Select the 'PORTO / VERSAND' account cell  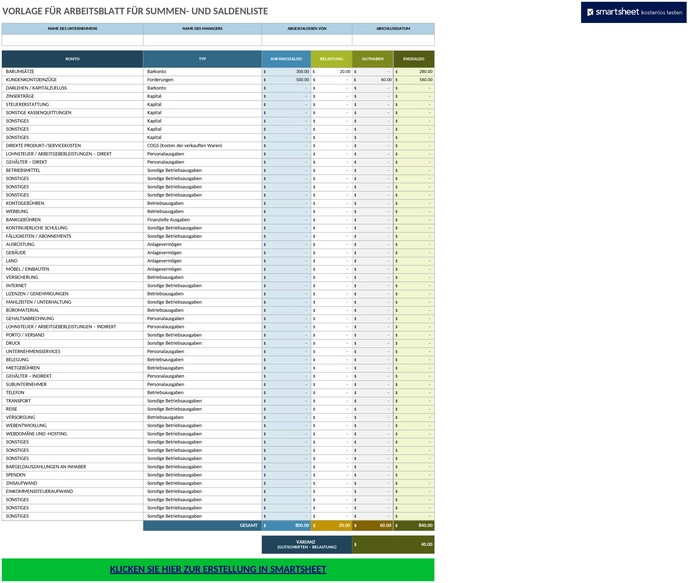point(72,335)
